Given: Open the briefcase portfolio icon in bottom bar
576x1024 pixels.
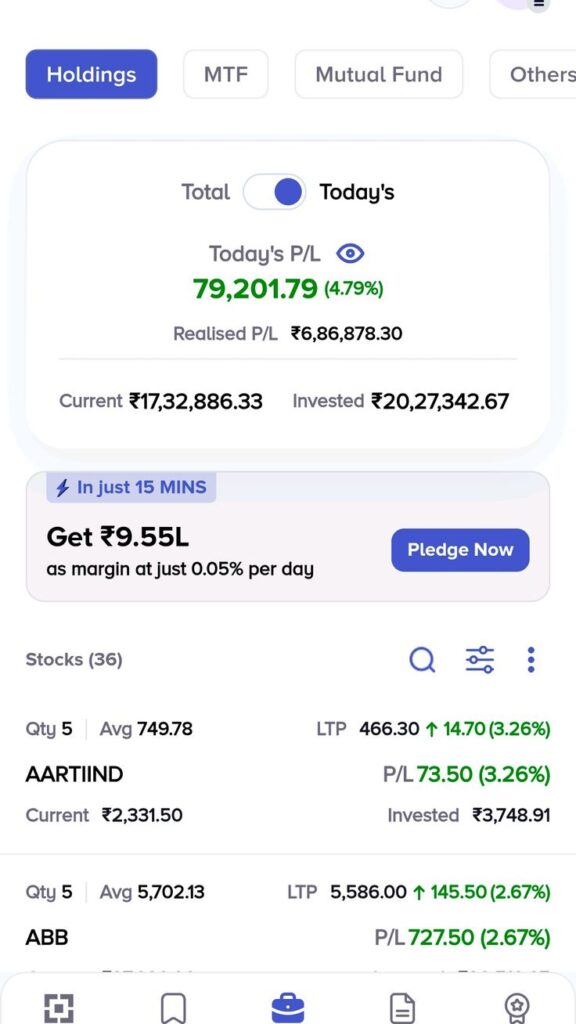Looking at the screenshot, I should tap(287, 1008).
